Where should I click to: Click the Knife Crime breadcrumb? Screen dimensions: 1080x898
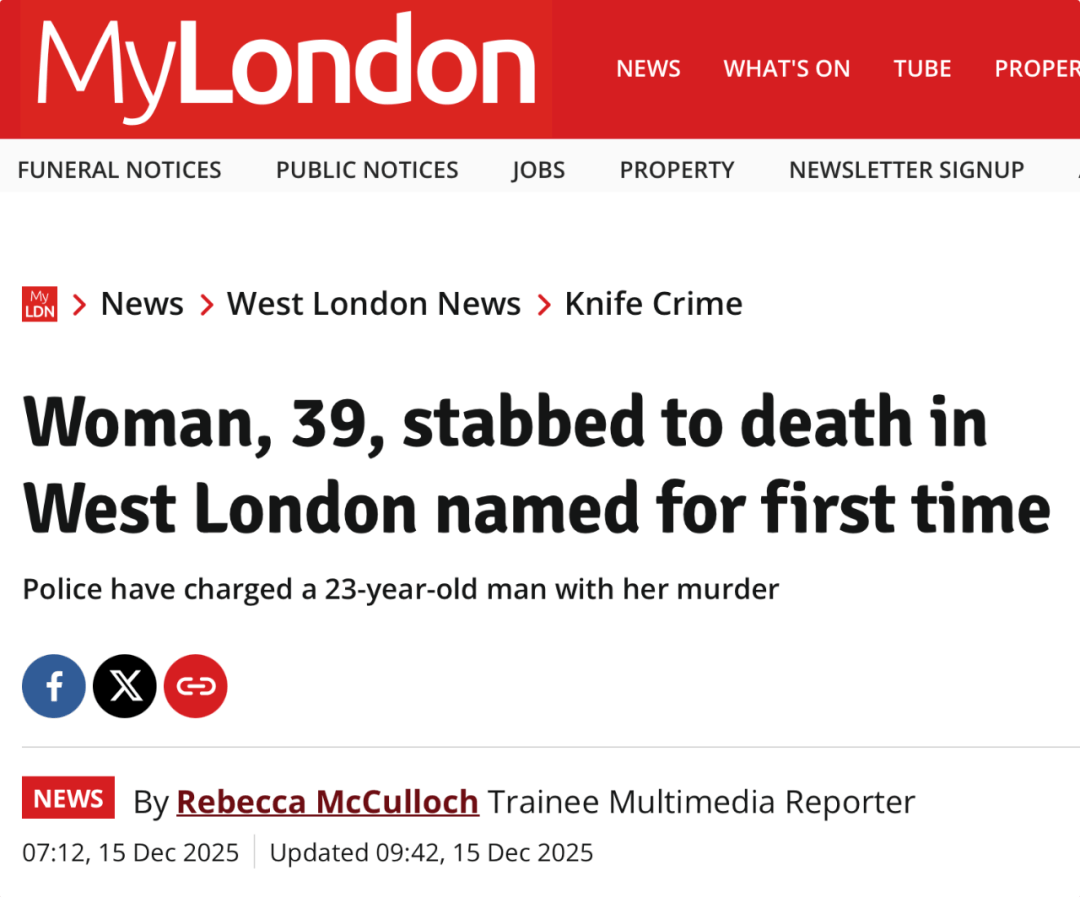(653, 304)
